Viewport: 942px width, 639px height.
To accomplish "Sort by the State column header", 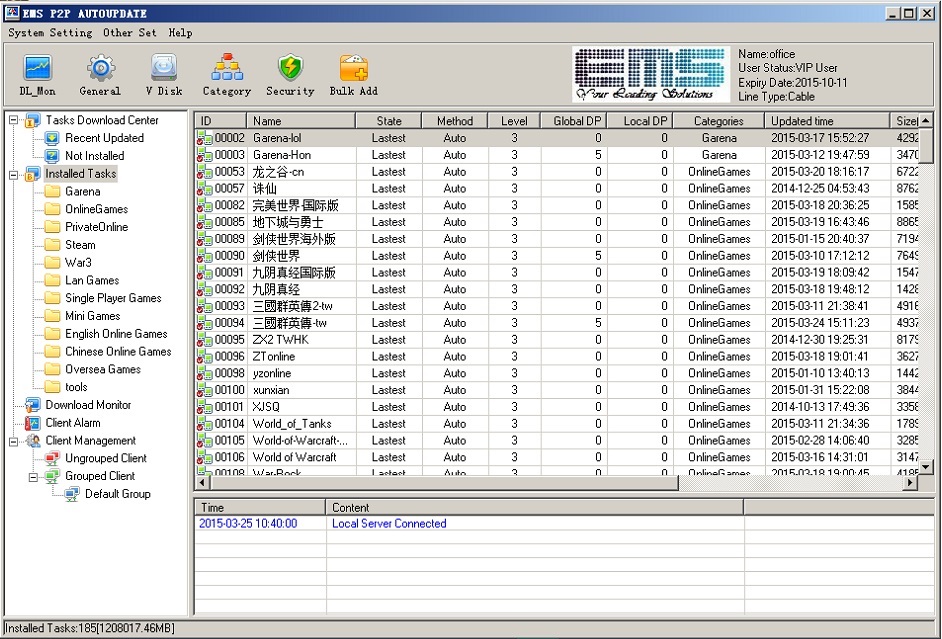I will tap(389, 121).
